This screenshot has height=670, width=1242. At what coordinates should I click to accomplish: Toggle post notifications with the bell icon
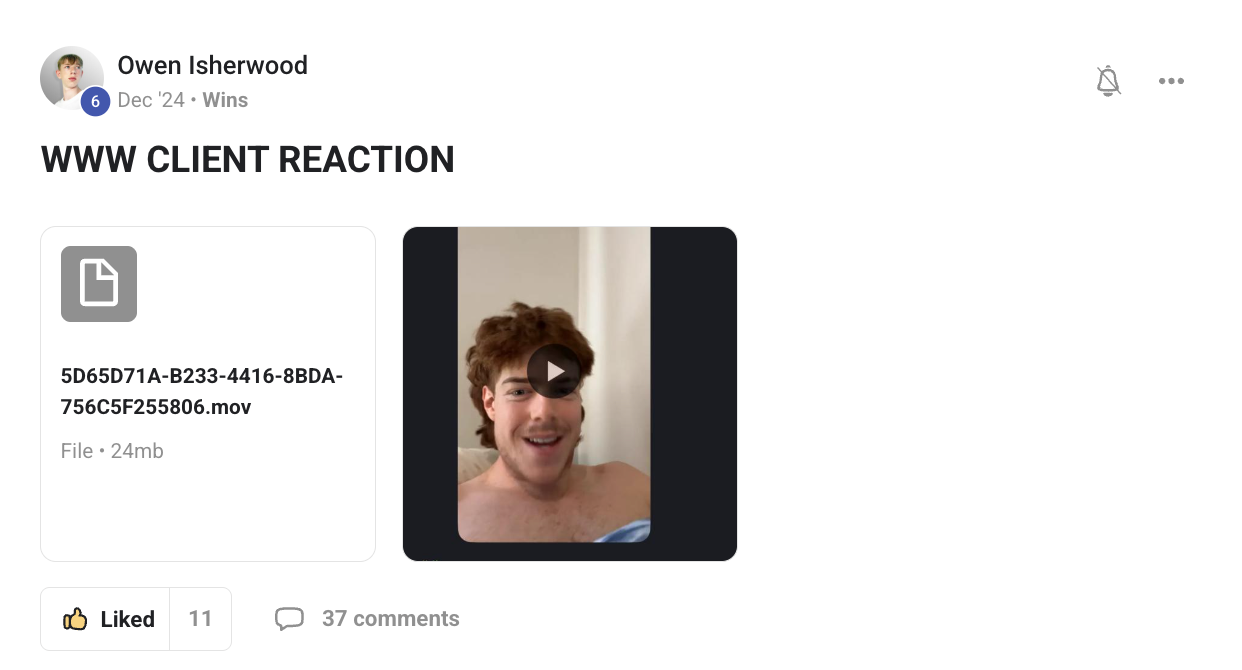pos(1108,81)
